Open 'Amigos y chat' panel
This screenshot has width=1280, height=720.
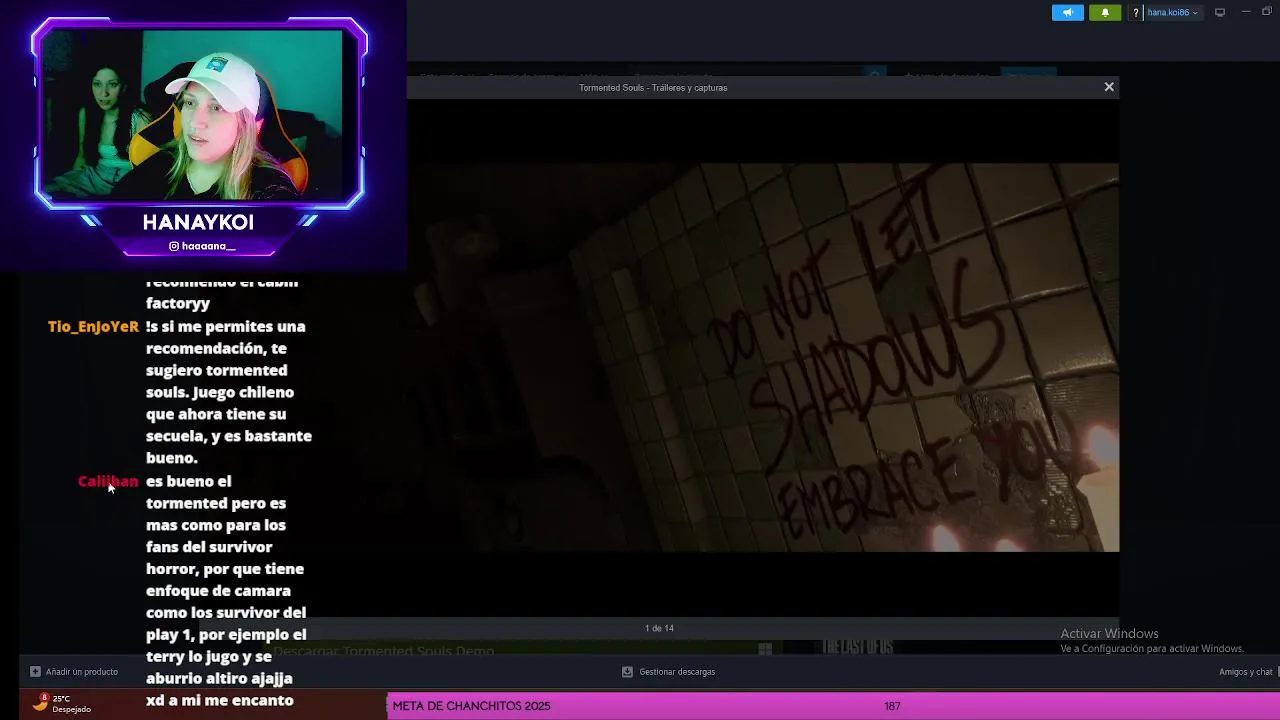pyautogui.click(x=1245, y=672)
